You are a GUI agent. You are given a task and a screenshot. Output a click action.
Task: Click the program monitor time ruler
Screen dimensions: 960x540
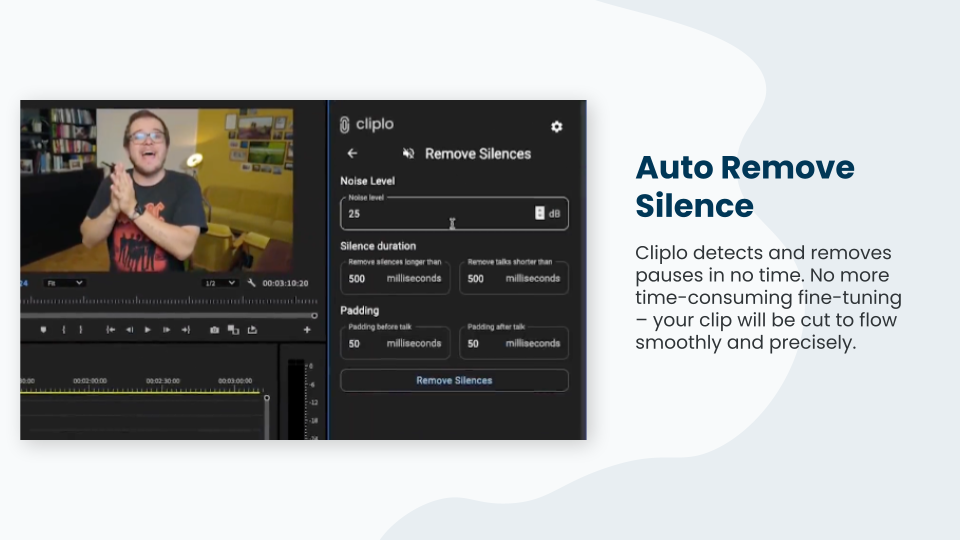pyautogui.click(x=169, y=301)
